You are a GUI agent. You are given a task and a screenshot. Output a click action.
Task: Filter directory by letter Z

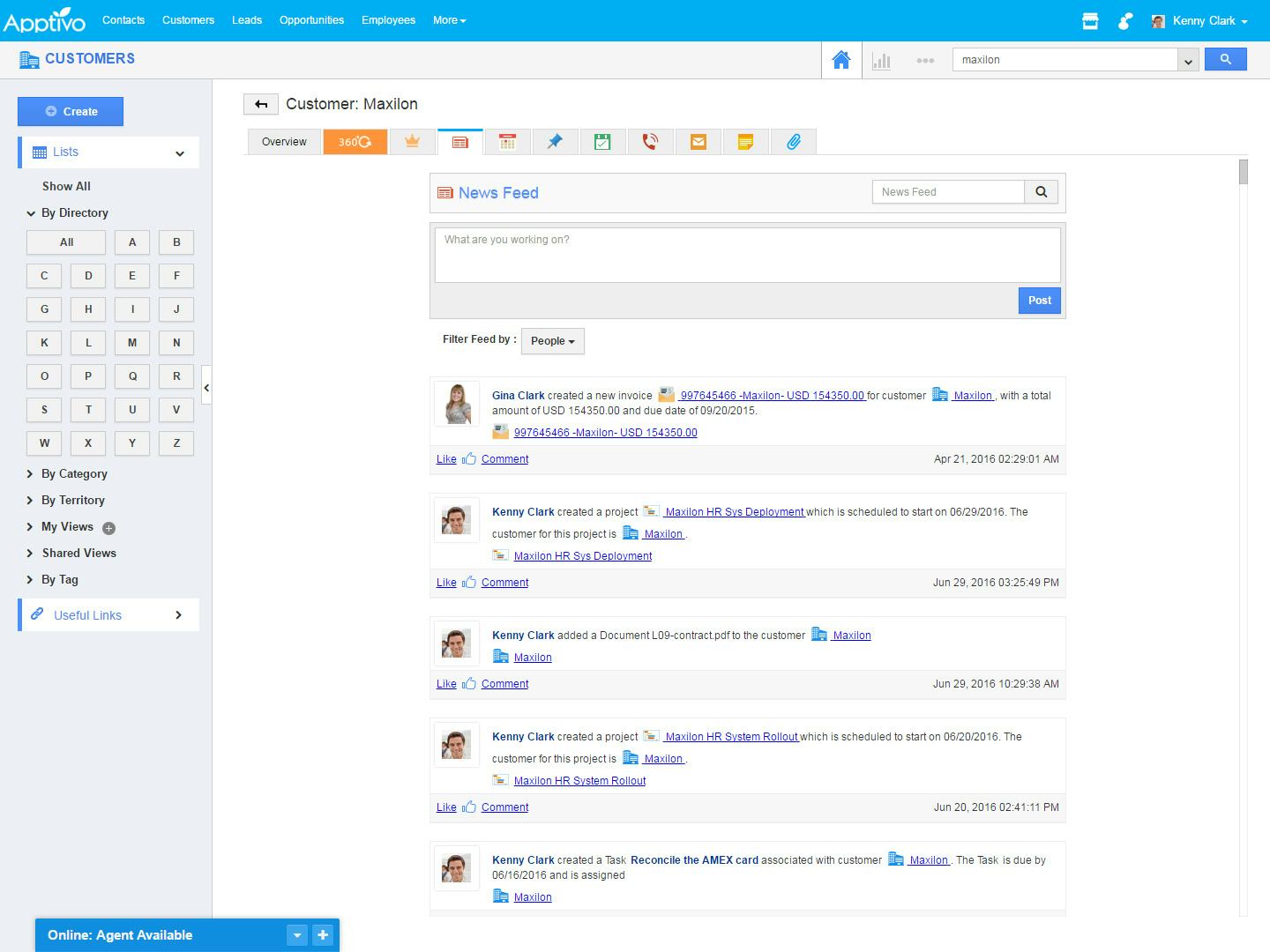point(176,443)
